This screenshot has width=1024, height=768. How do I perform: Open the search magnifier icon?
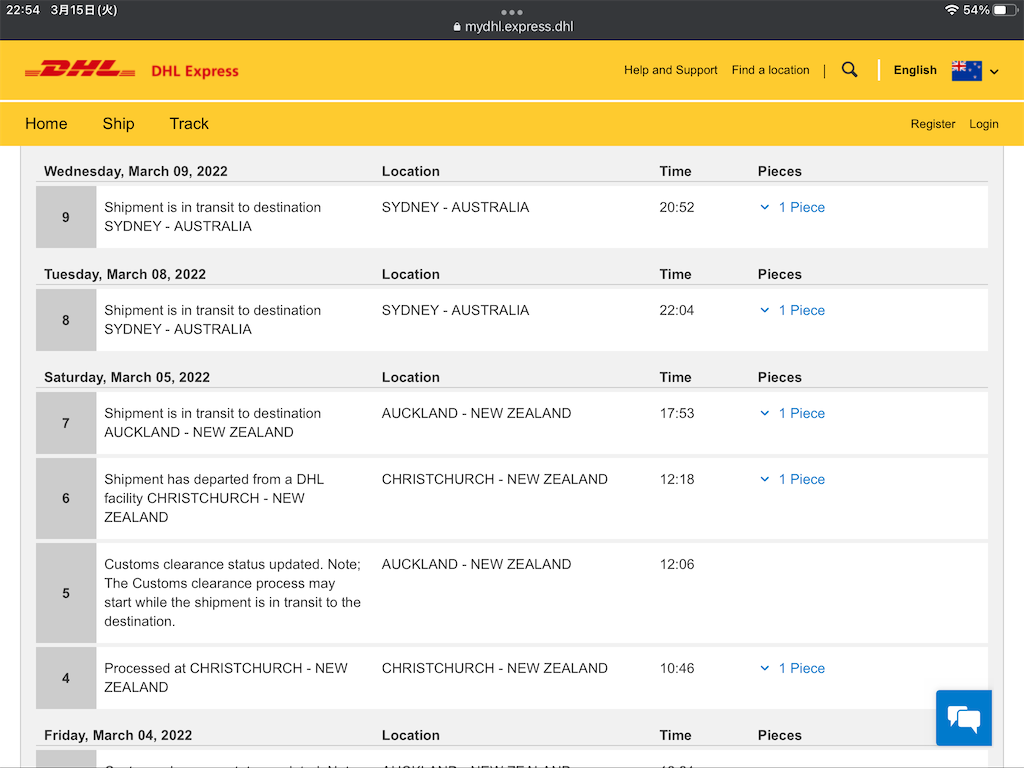pos(849,69)
